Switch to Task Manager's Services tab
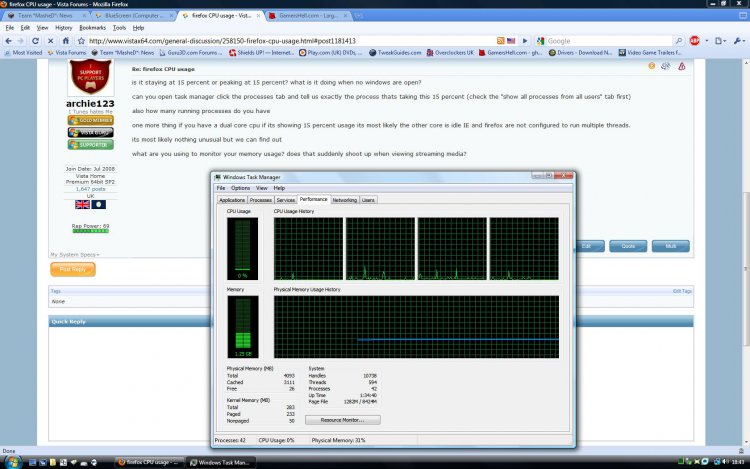750x469 pixels. (286, 200)
